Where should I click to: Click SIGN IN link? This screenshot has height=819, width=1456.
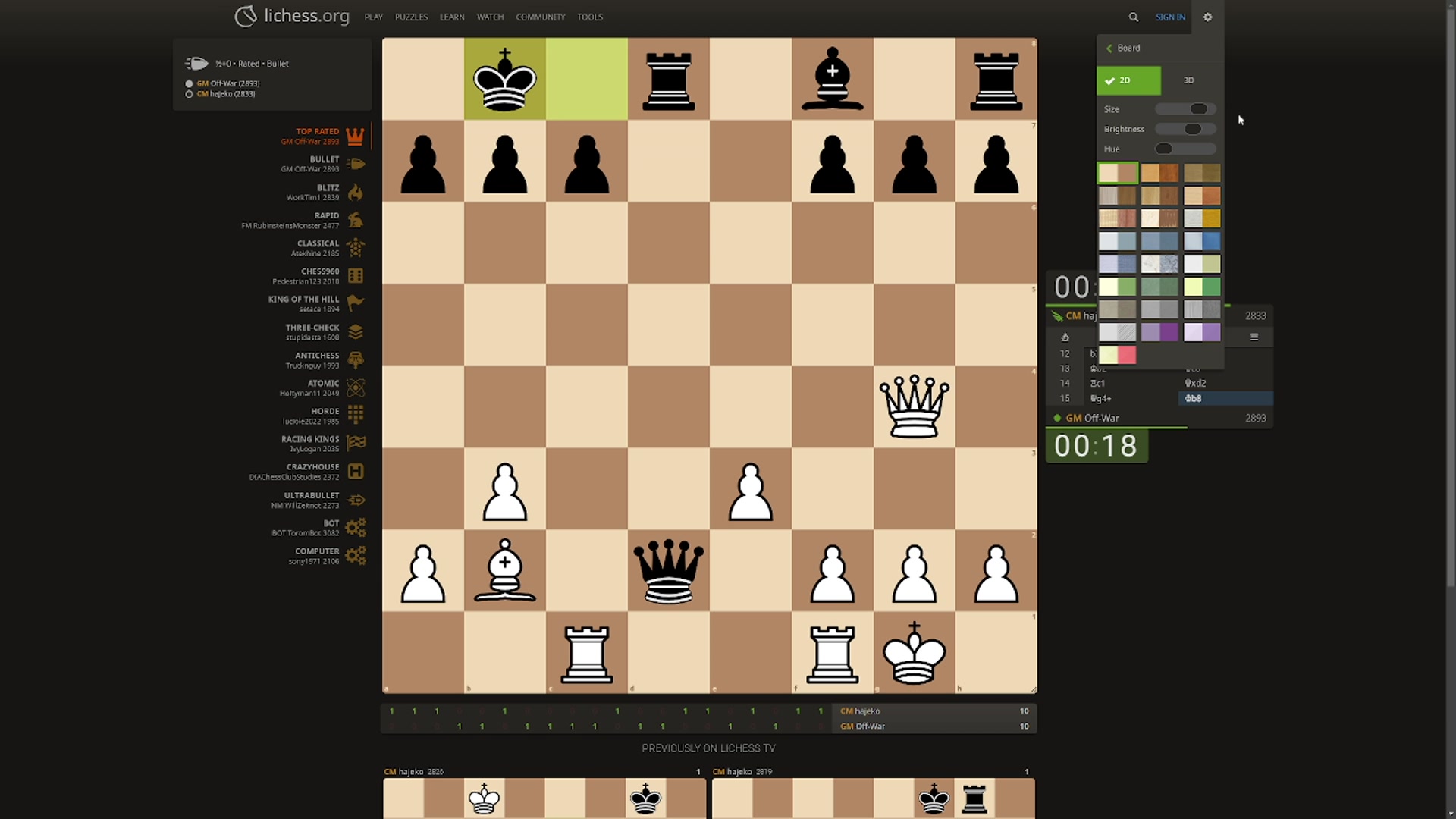click(1170, 17)
